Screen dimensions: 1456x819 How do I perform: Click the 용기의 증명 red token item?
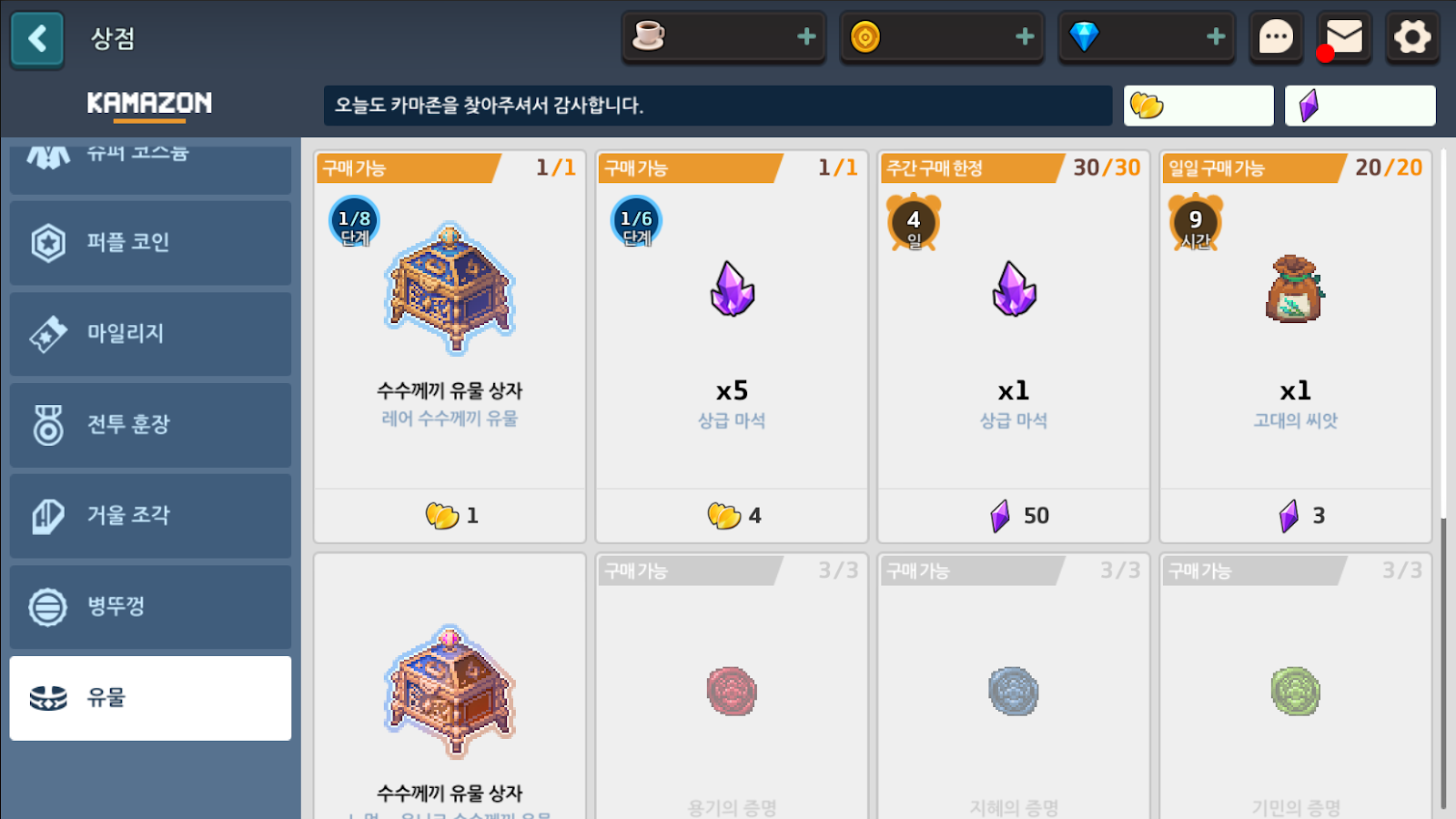click(x=732, y=692)
